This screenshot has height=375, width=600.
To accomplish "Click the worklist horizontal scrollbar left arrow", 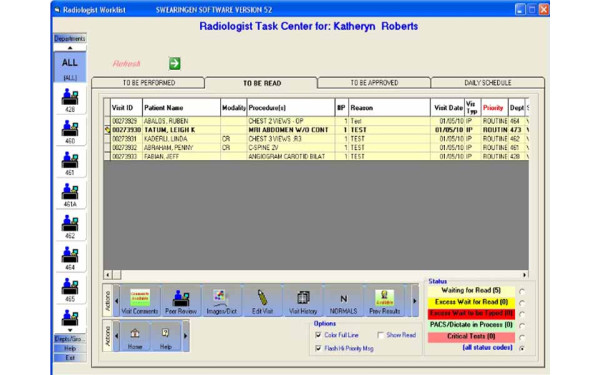I will [x=108, y=275].
